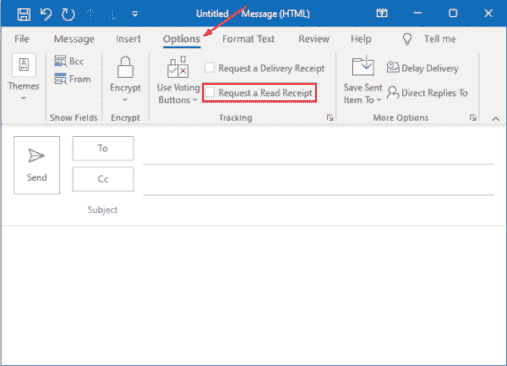Click the To recipients field

[x=318, y=150]
